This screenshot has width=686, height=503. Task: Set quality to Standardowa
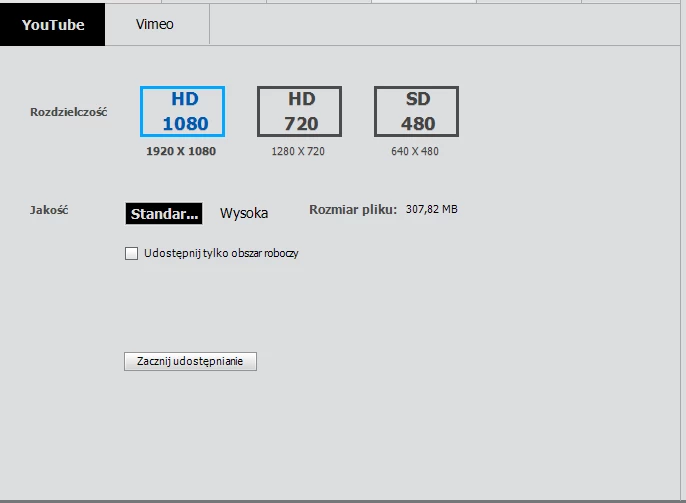164,213
